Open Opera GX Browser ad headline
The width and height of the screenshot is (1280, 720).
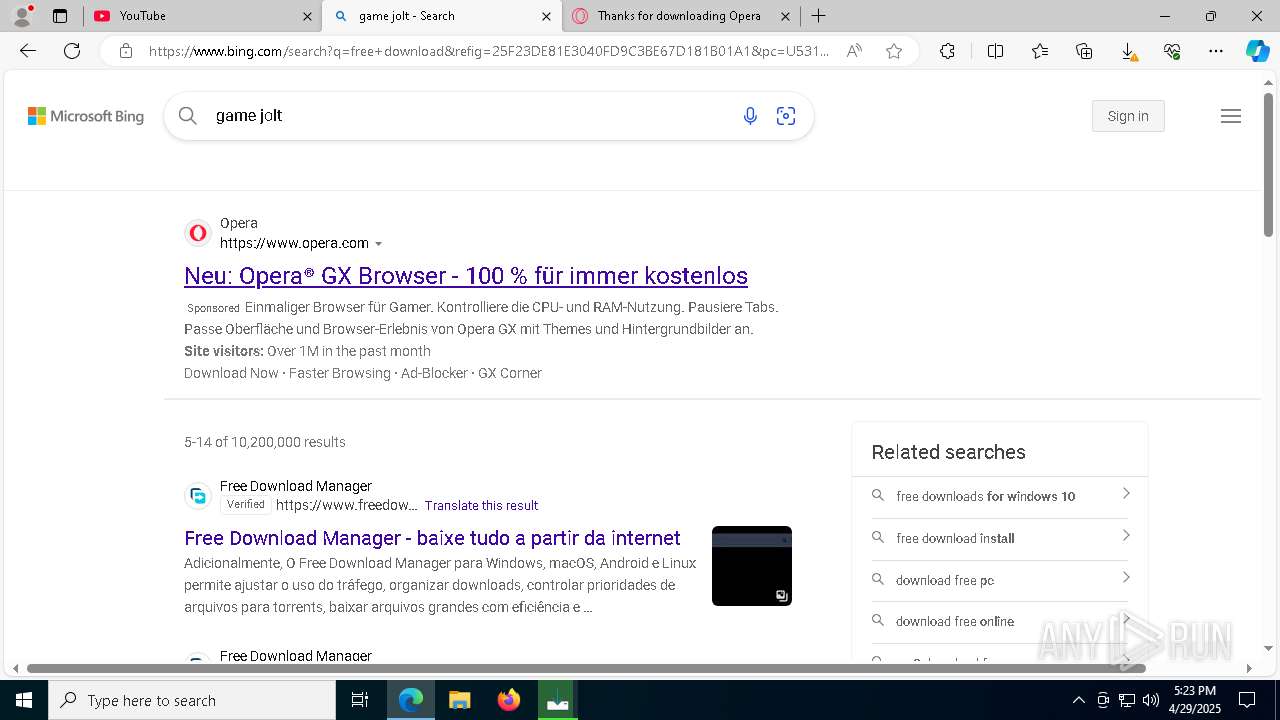coord(466,276)
